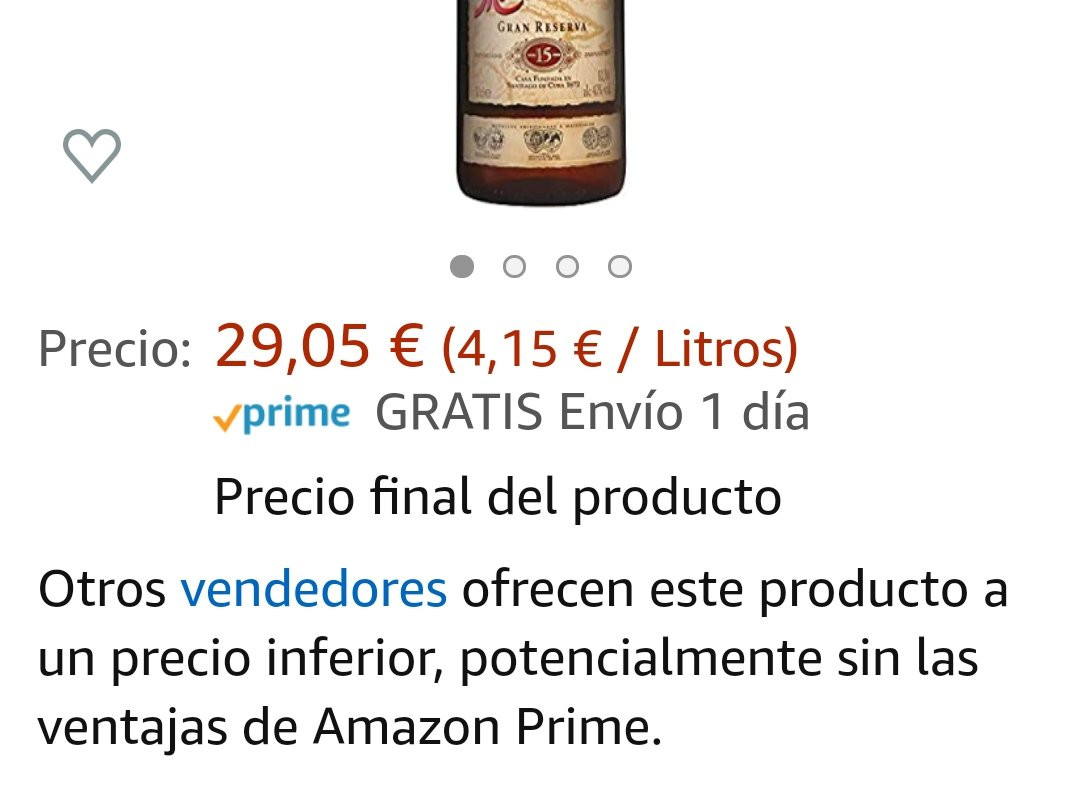Select the first image carousel dot
This screenshot has width=1080, height=808.
(461, 267)
